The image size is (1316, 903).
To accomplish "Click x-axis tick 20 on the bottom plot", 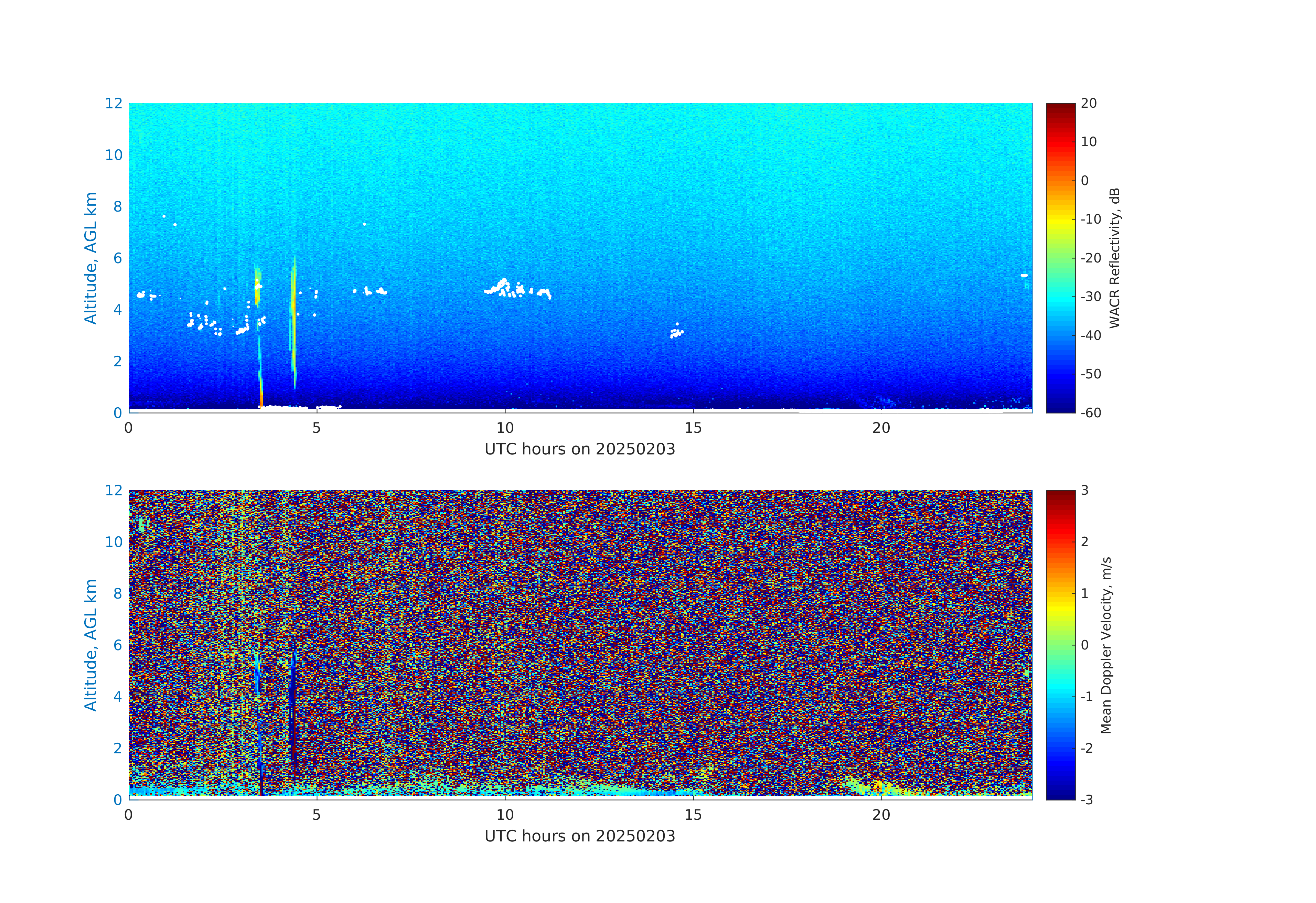I will click(x=880, y=815).
